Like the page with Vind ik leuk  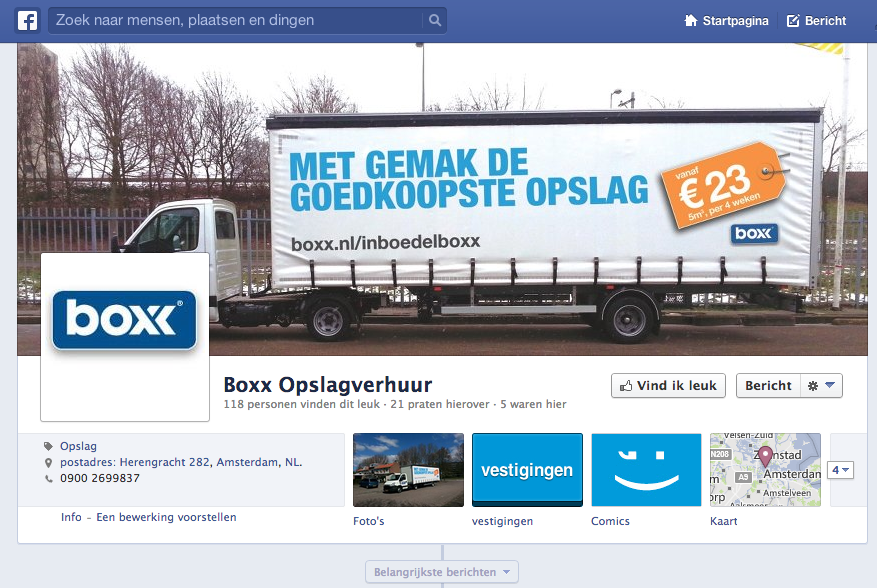pos(668,385)
